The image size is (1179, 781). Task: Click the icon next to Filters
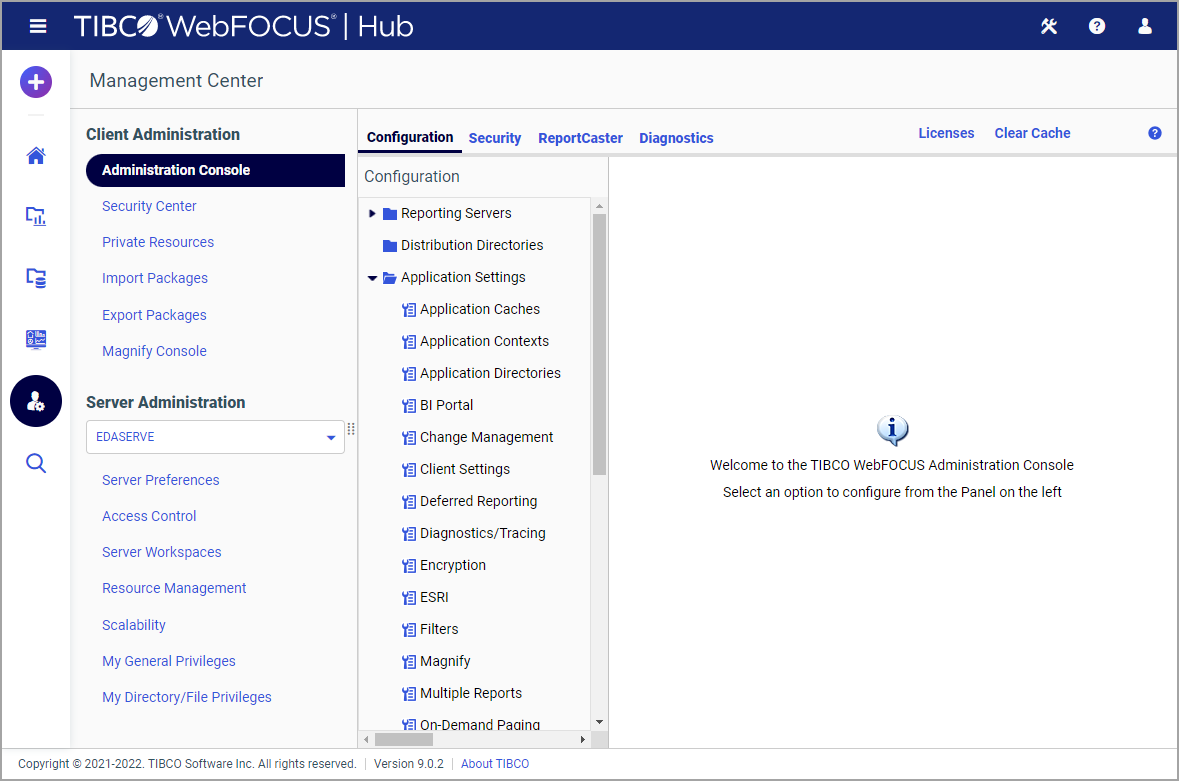[409, 630]
